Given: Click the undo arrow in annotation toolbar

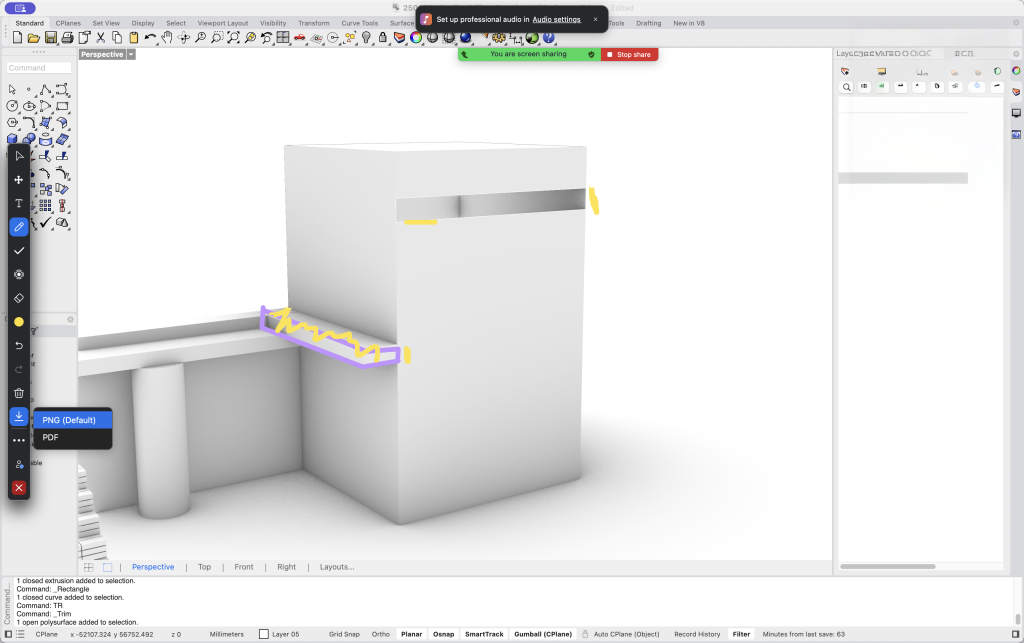Looking at the screenshot, I should [x=18, y=346].
